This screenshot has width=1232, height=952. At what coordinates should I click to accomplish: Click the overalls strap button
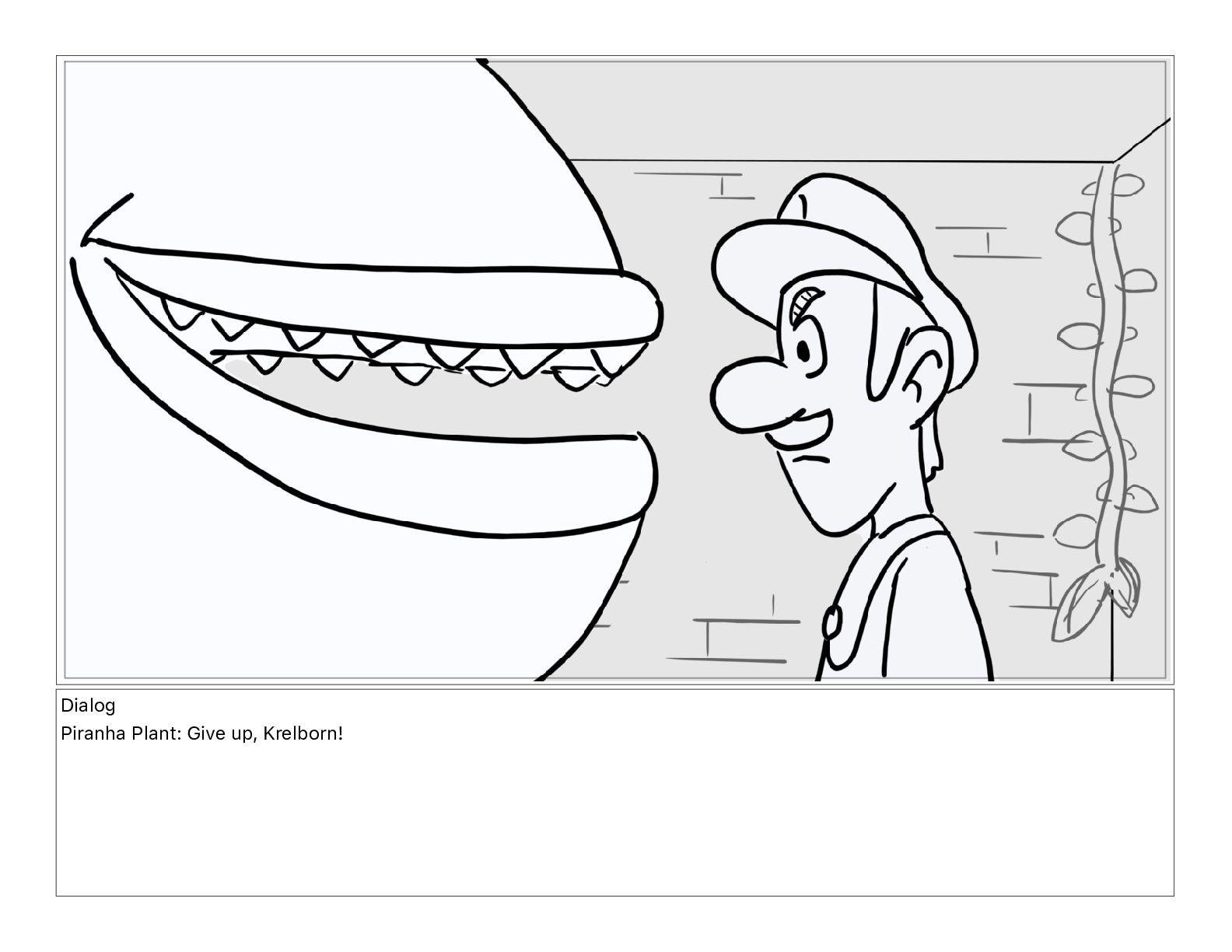tap(832, 622)
